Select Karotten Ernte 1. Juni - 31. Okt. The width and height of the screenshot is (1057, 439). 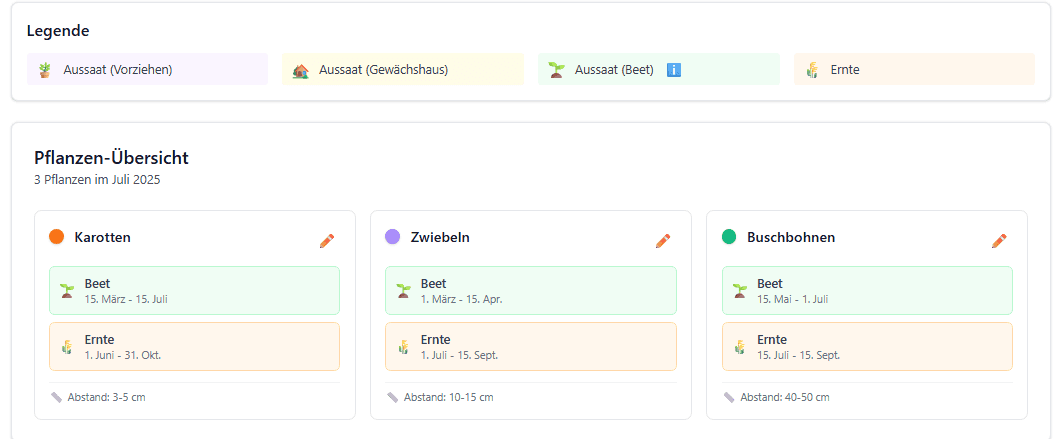[x=194, y=347]
